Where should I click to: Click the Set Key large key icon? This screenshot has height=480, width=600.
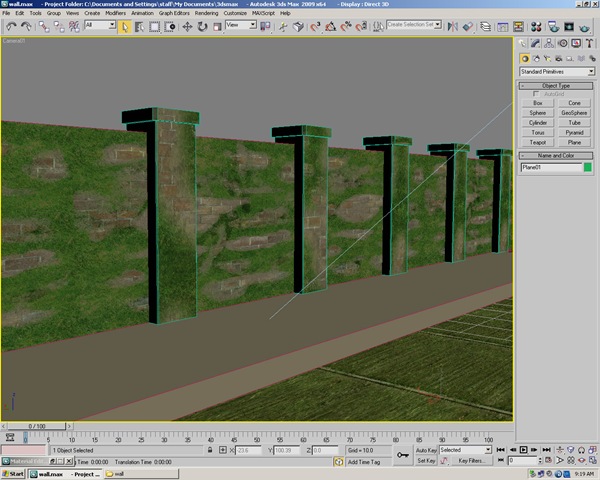(401, 455)
